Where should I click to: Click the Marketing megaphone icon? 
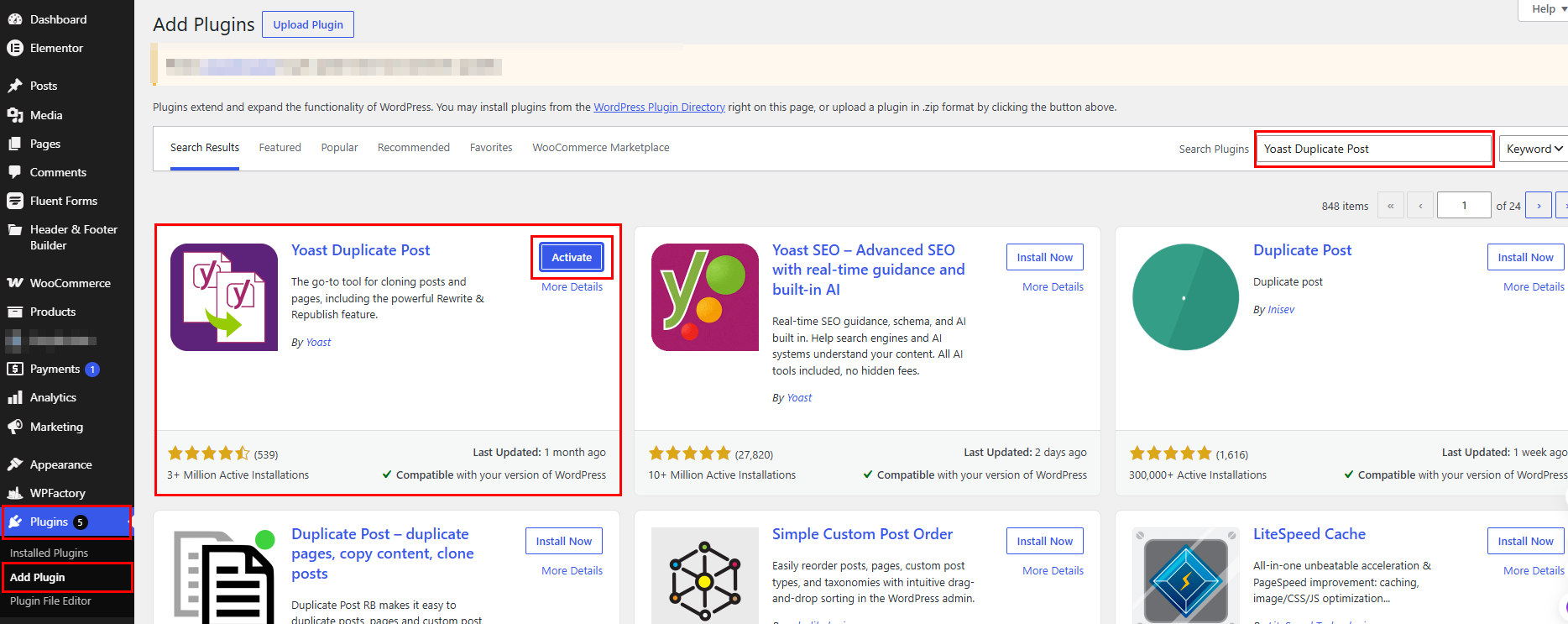(x=15, y=427)
